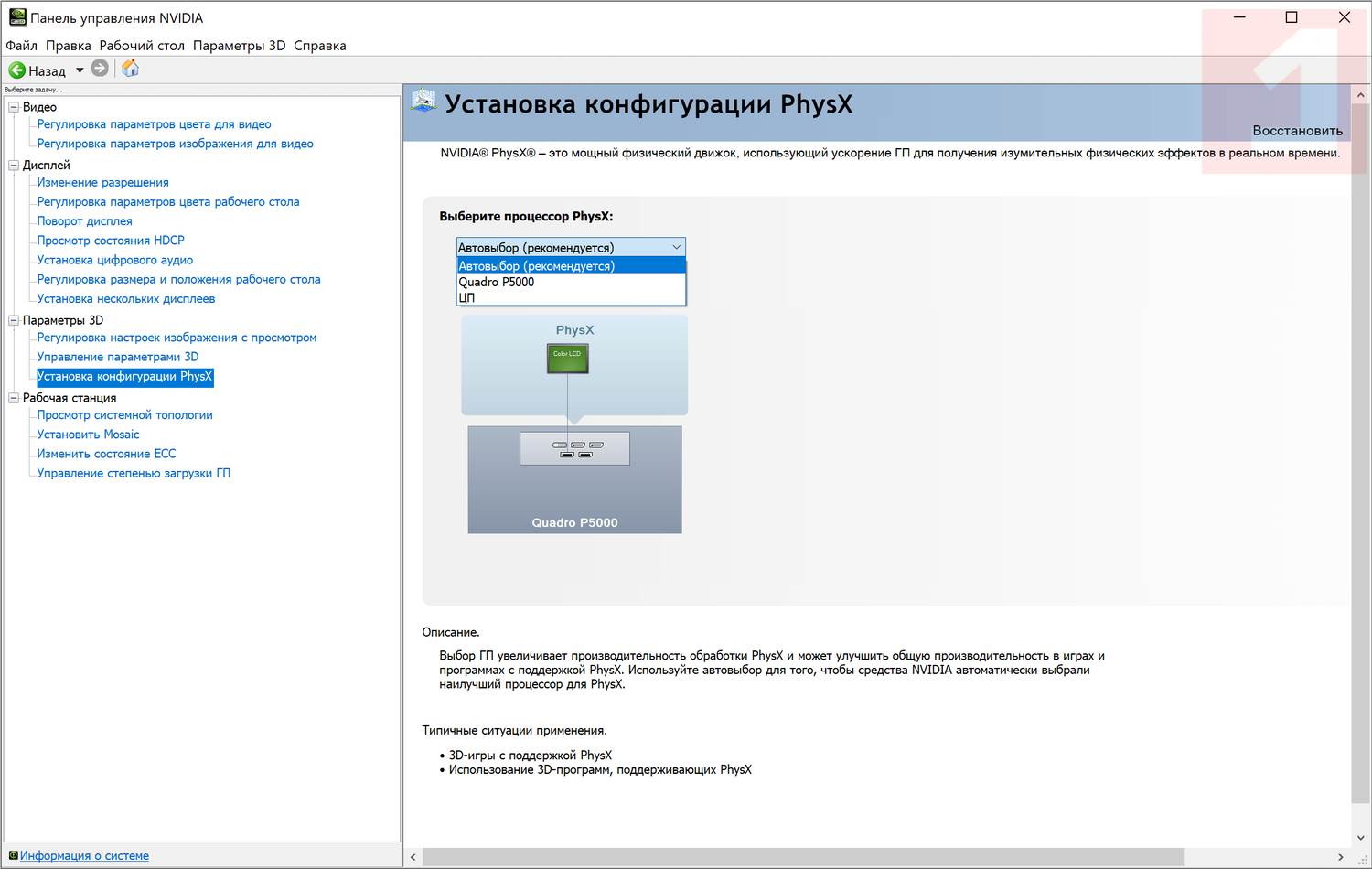Open Управление параметрами 3D page
The height and width of the screenshot is (869, 1372).
pos(117,357)
